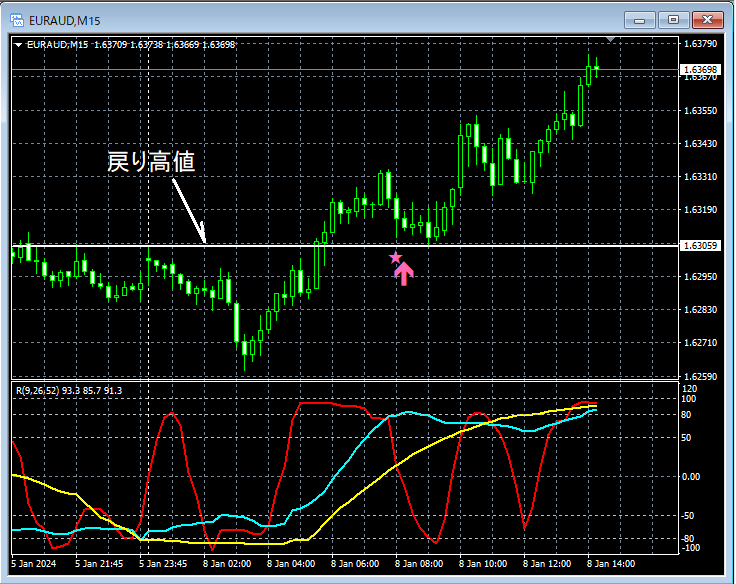The height and width of the screenshot is (584, 736).
Task: Click the 1.63190 price scale value
Action: click(x=700, y=210)
